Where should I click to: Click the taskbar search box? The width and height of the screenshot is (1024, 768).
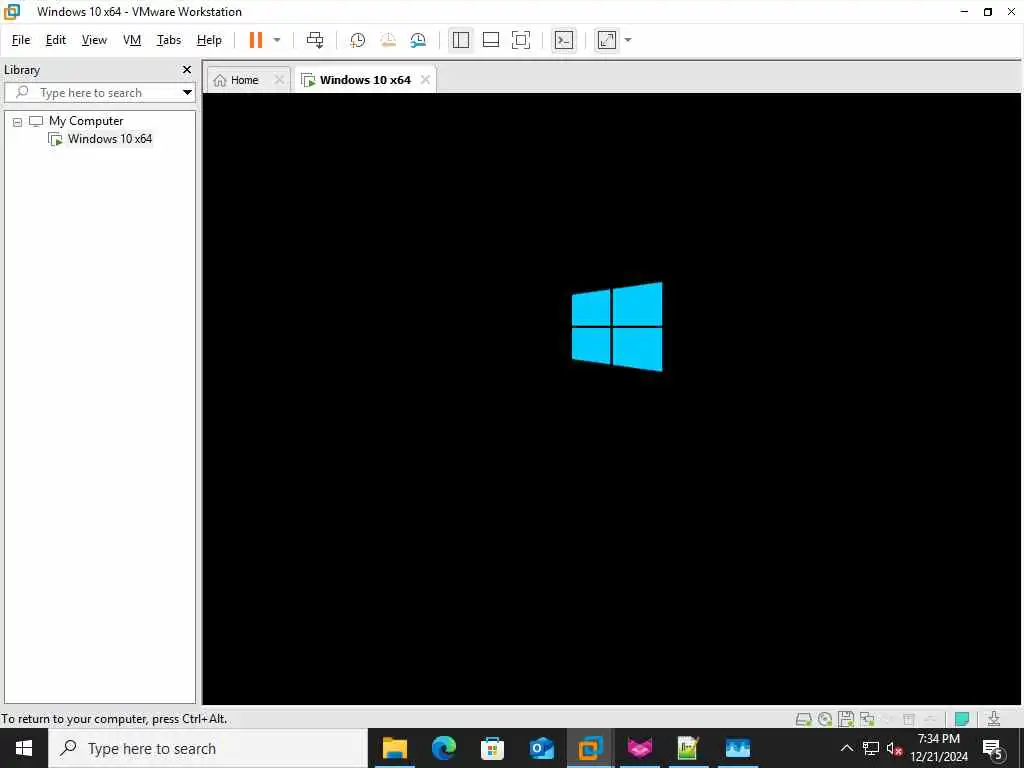click(x=208, y=748)
